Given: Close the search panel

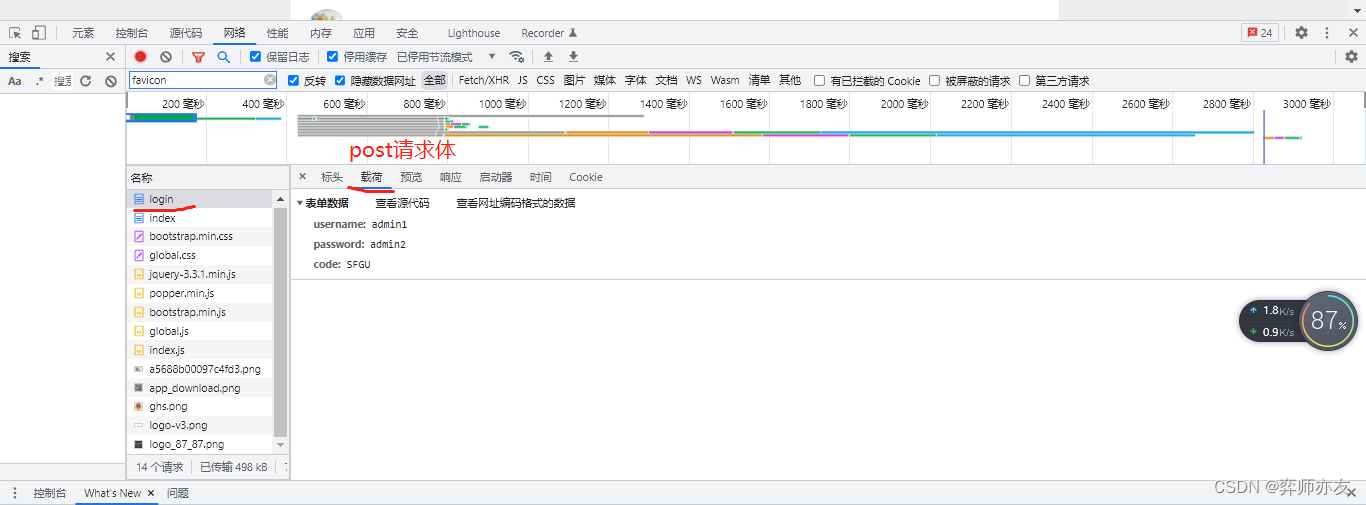Looking at the screenshot, I should 110,57.
